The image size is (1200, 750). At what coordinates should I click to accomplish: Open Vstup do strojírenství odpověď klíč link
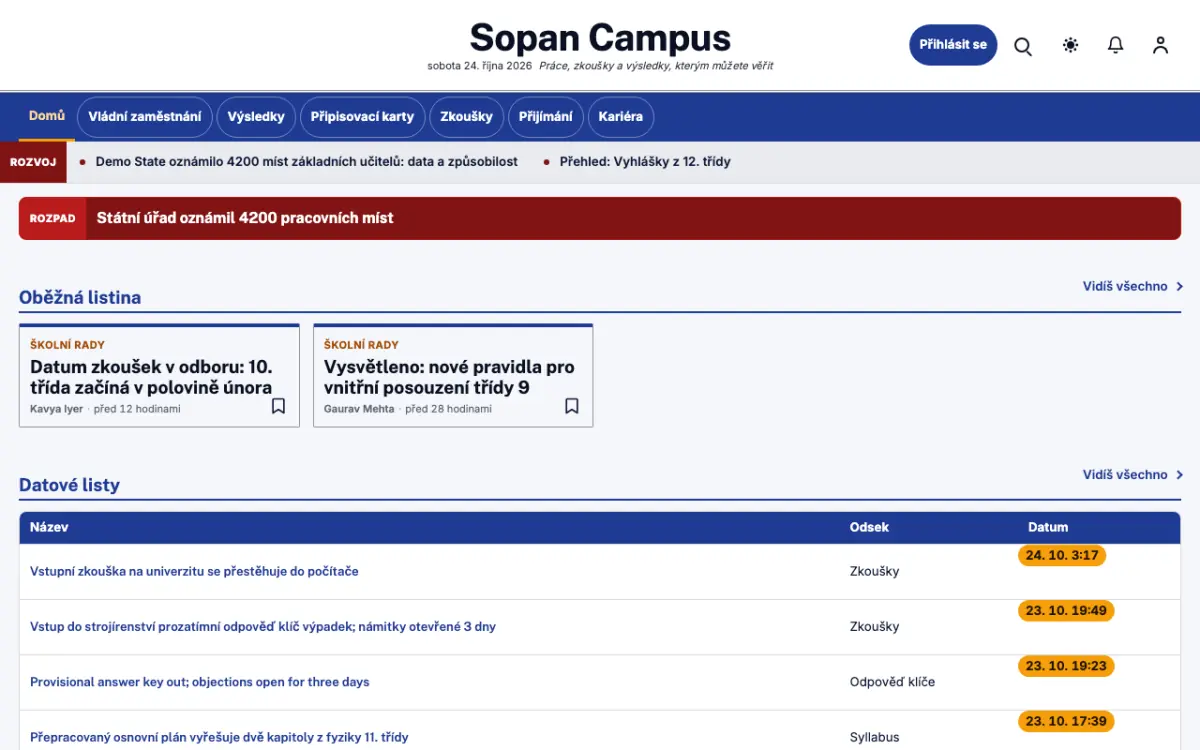tap(263, 627)
